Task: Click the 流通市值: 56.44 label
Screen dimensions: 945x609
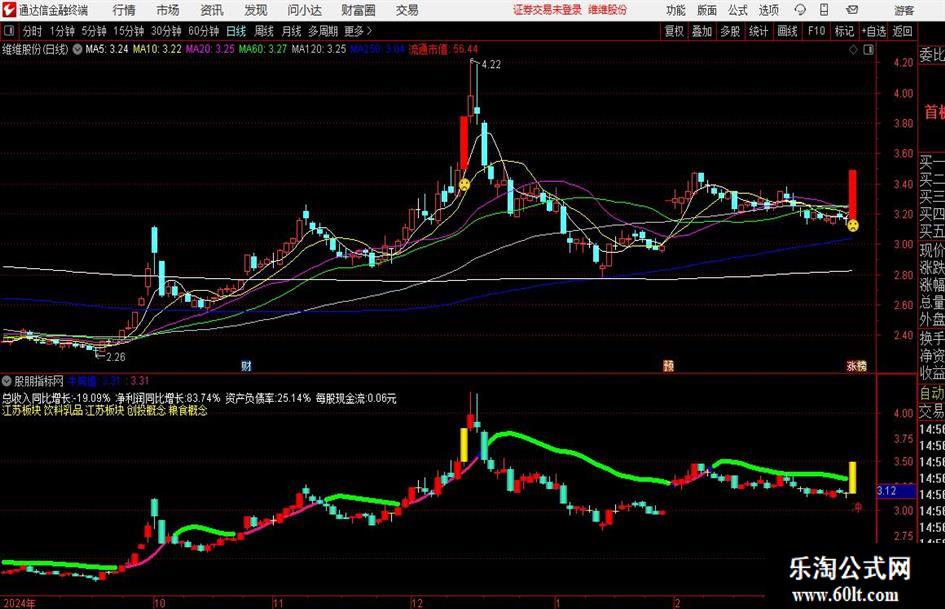Action: 443,49
